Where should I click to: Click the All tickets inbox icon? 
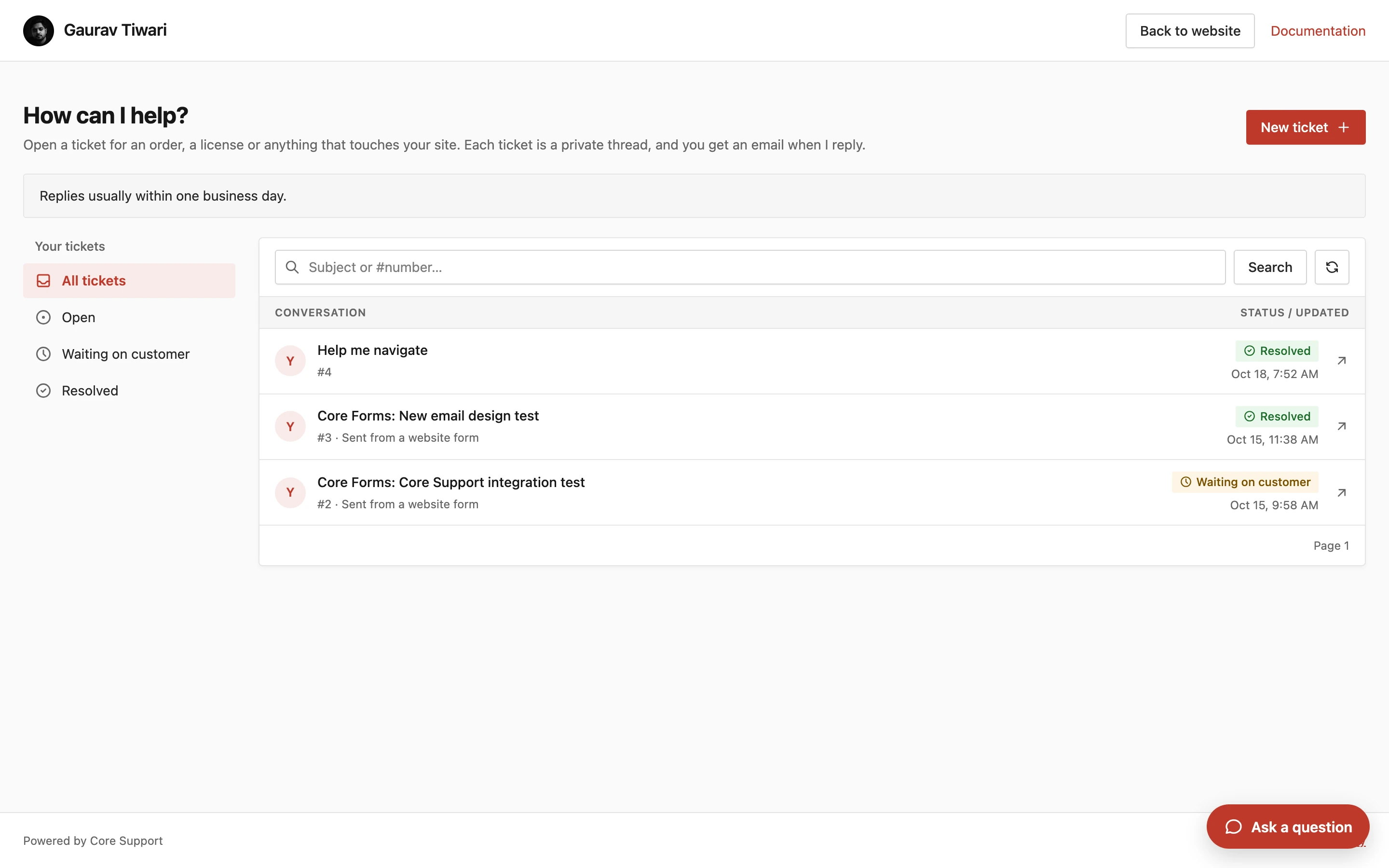pos(43,281)
